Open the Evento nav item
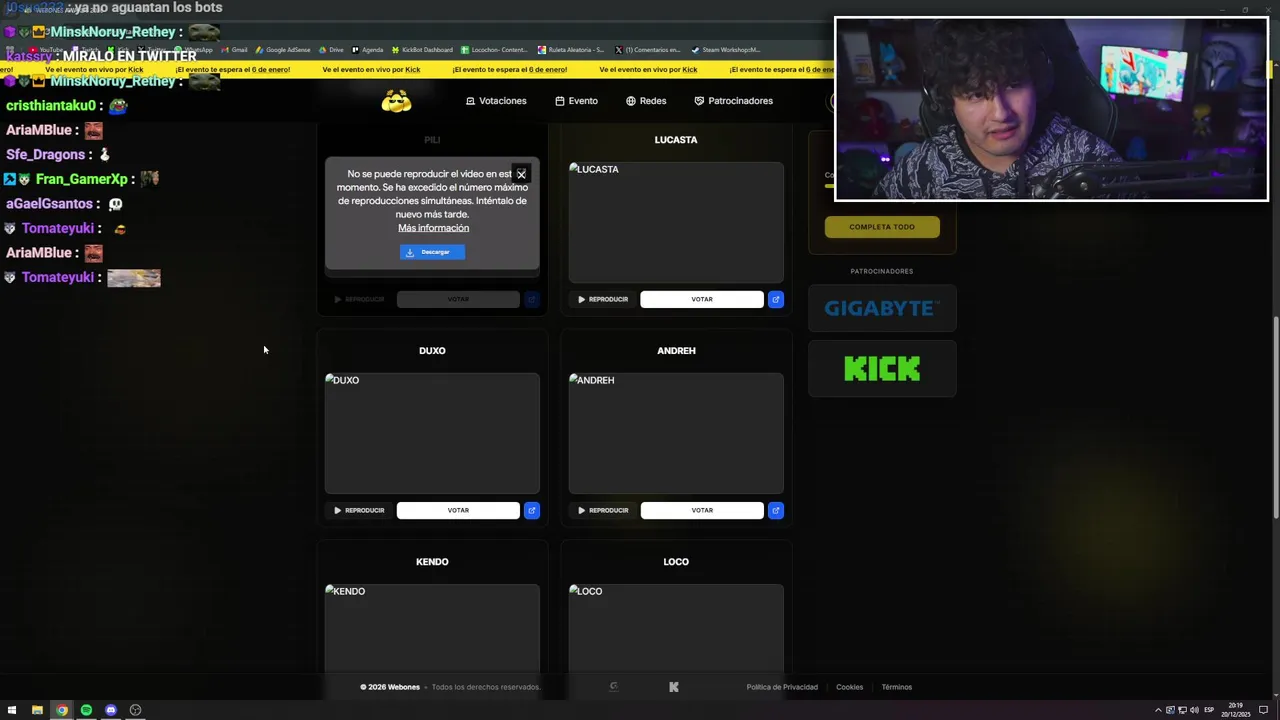1280x720 pixels. coord(577,101)
